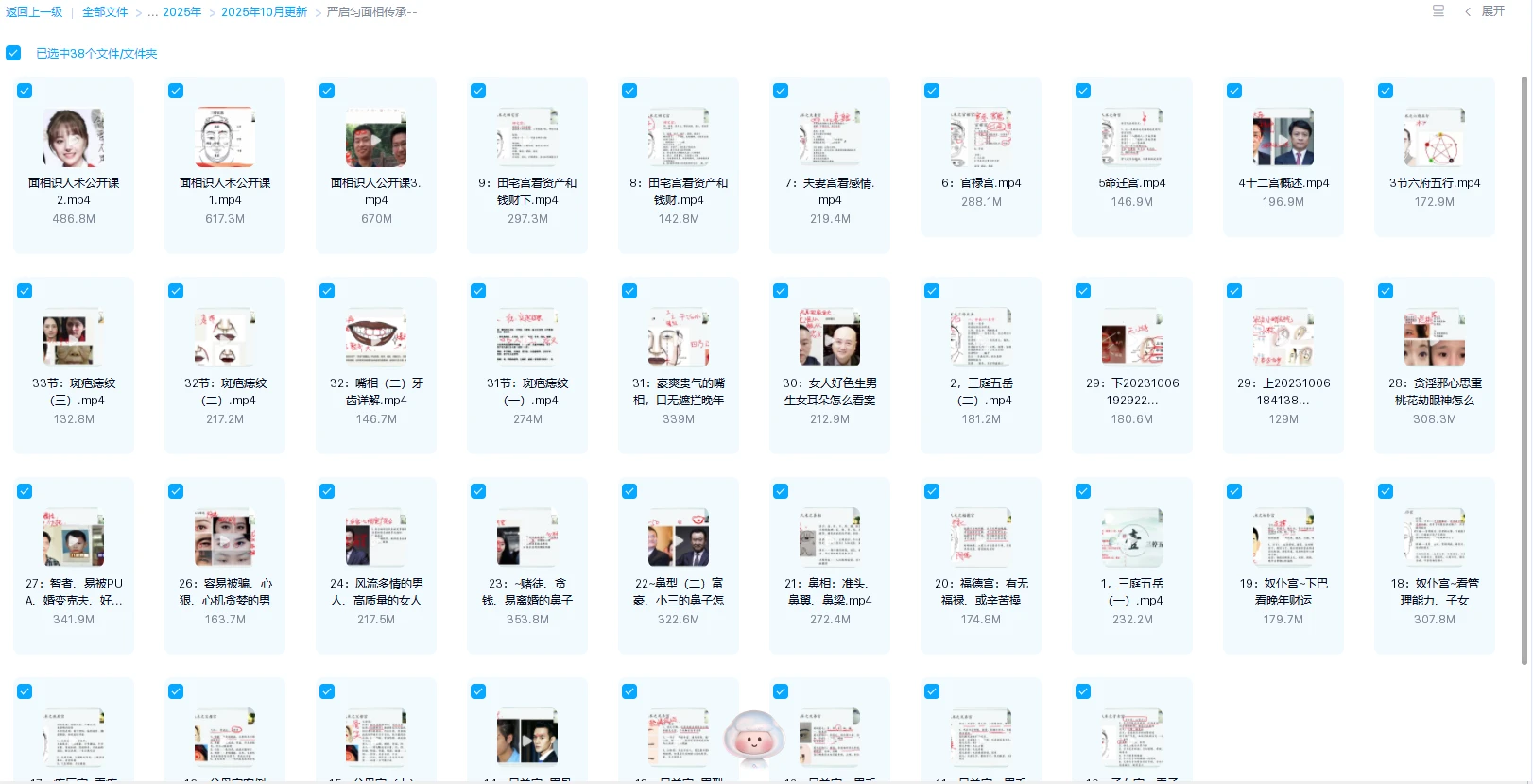Screen dimensions: 1533x784
Task: Open thumbnail of 面相识人公开课3.mp4
Action: coord(376,138)
